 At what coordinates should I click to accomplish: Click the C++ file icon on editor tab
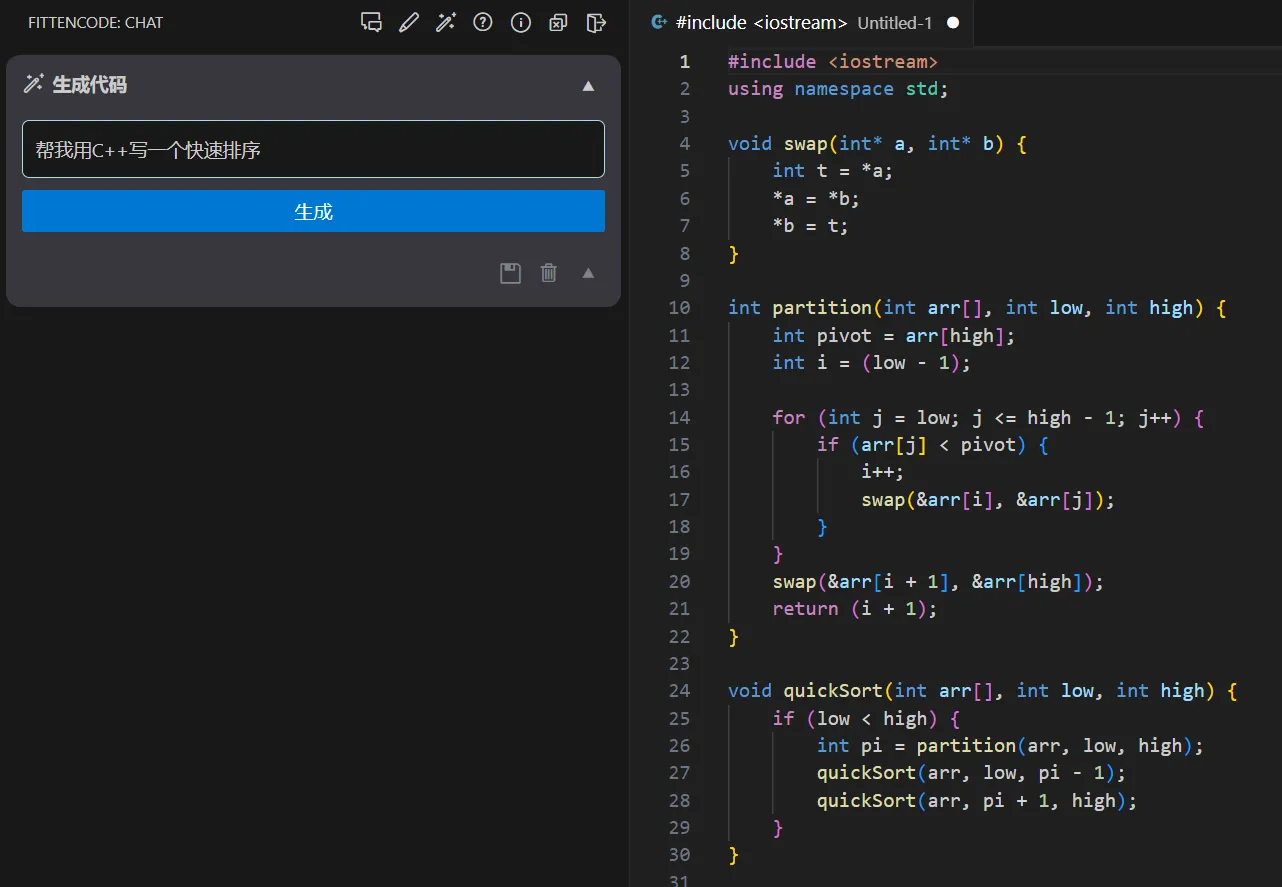click(659, 22)
